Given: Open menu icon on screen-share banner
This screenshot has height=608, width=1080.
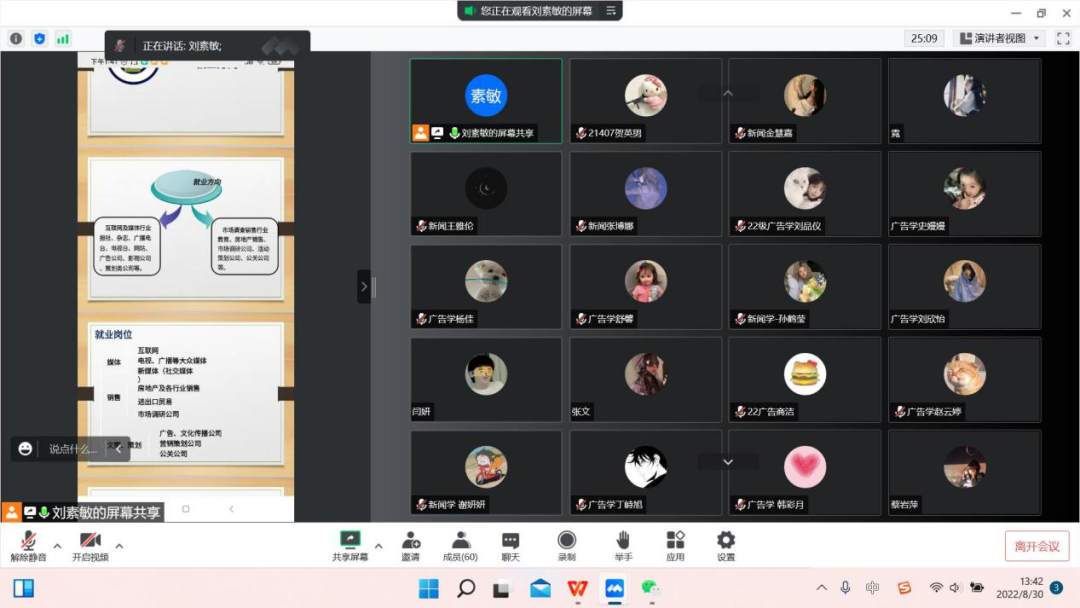Looking at the screenshot, I should point(611,10).
